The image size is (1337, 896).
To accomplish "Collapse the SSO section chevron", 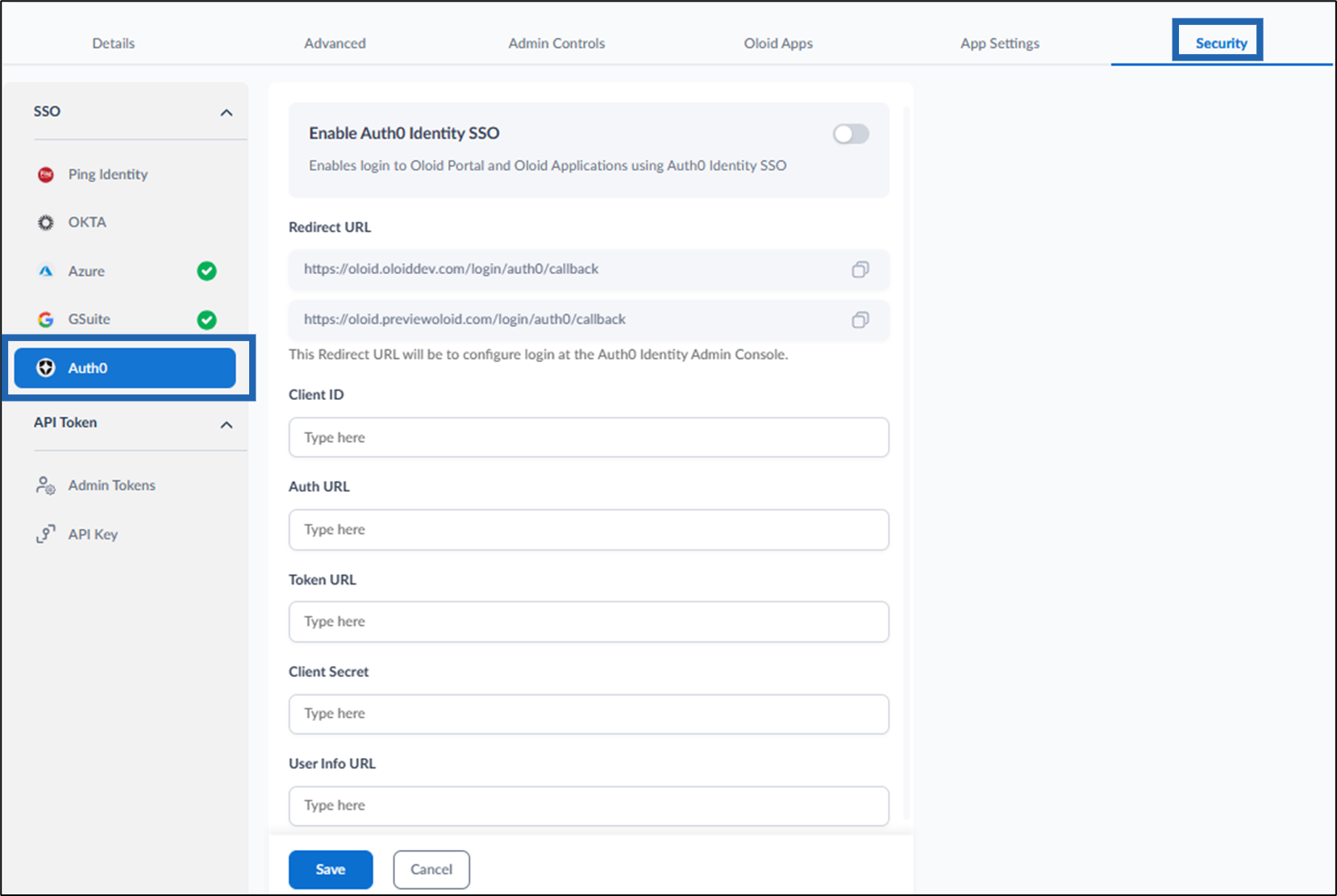I will (227, 113).
